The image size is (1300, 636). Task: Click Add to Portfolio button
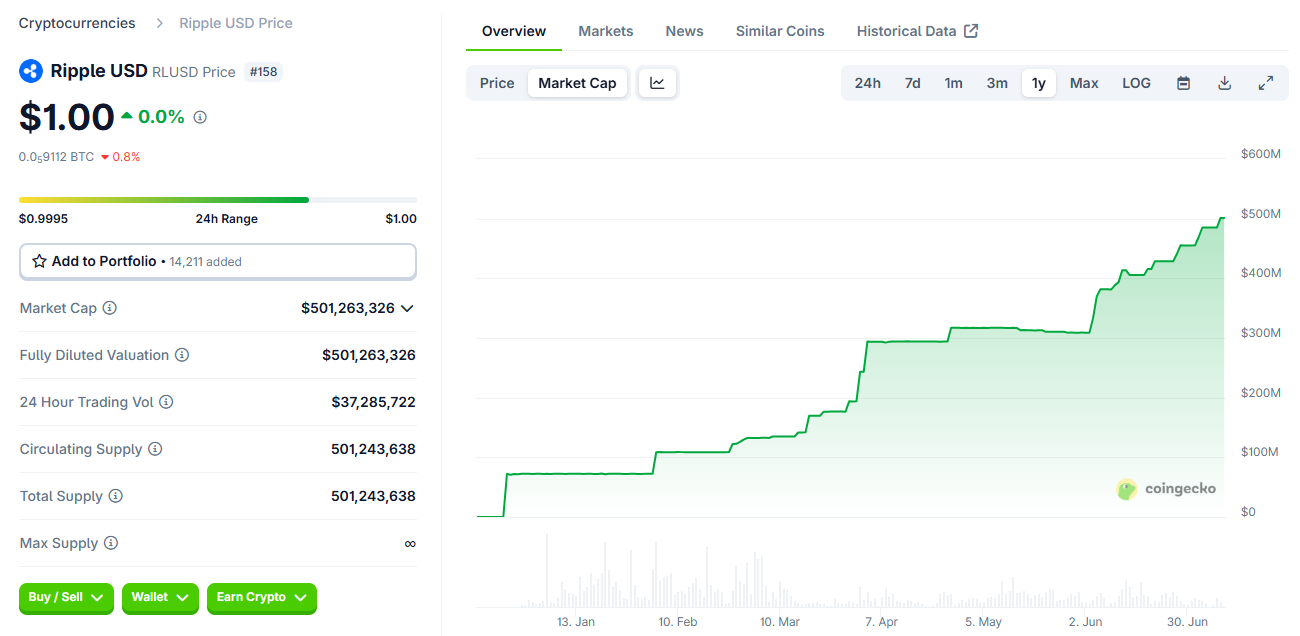218,261
